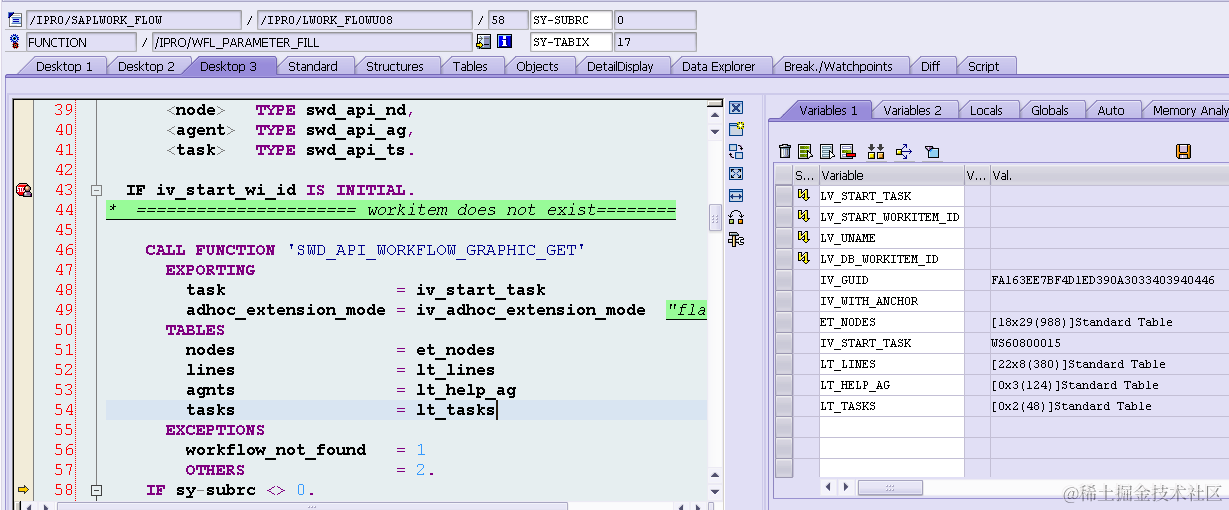1229x510 pixels.
Task: Open the Tables tab
Action: [x=470, y=66]
